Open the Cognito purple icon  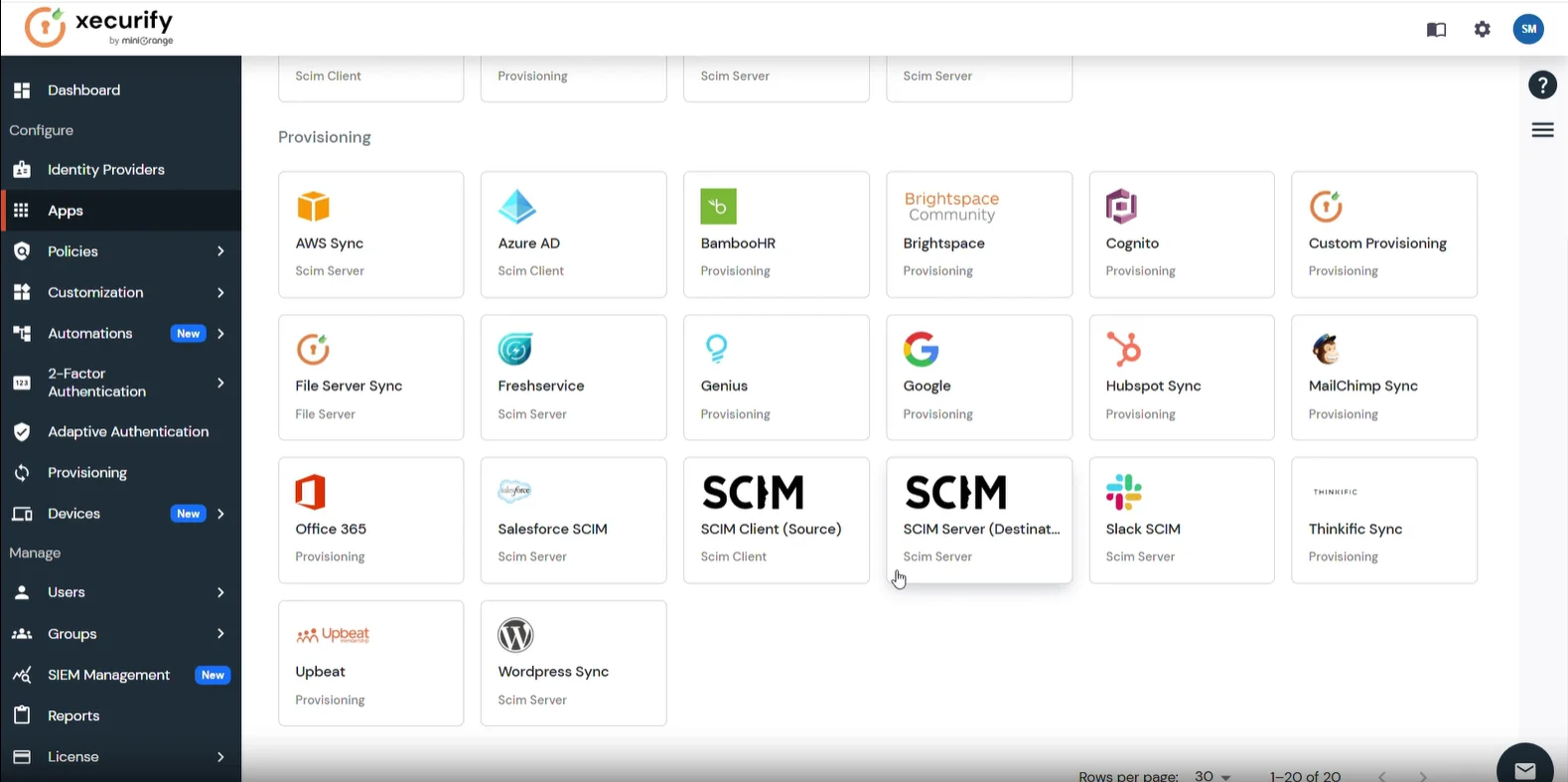coord(1121,207)
